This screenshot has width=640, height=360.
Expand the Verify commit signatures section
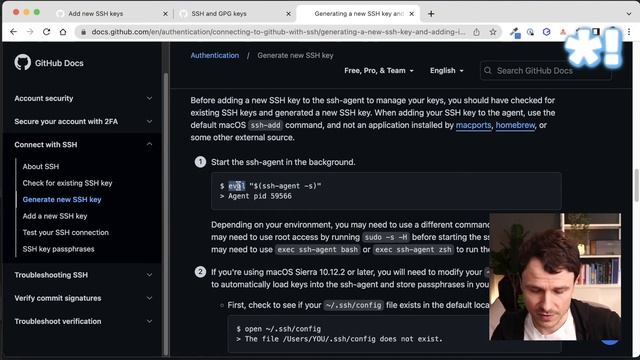coord(83,298)
